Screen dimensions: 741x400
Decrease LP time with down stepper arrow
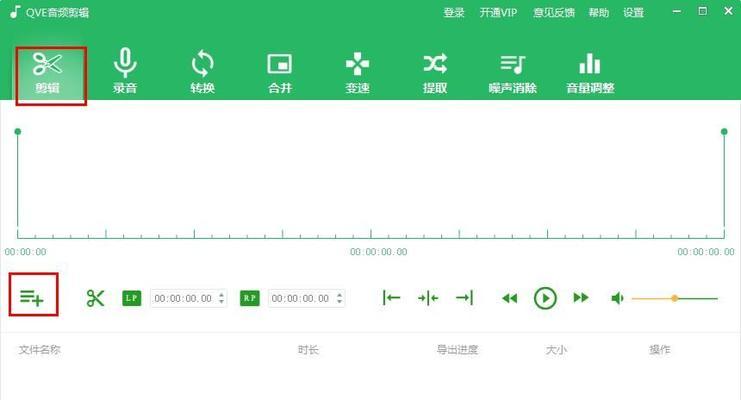click(222, 302)
